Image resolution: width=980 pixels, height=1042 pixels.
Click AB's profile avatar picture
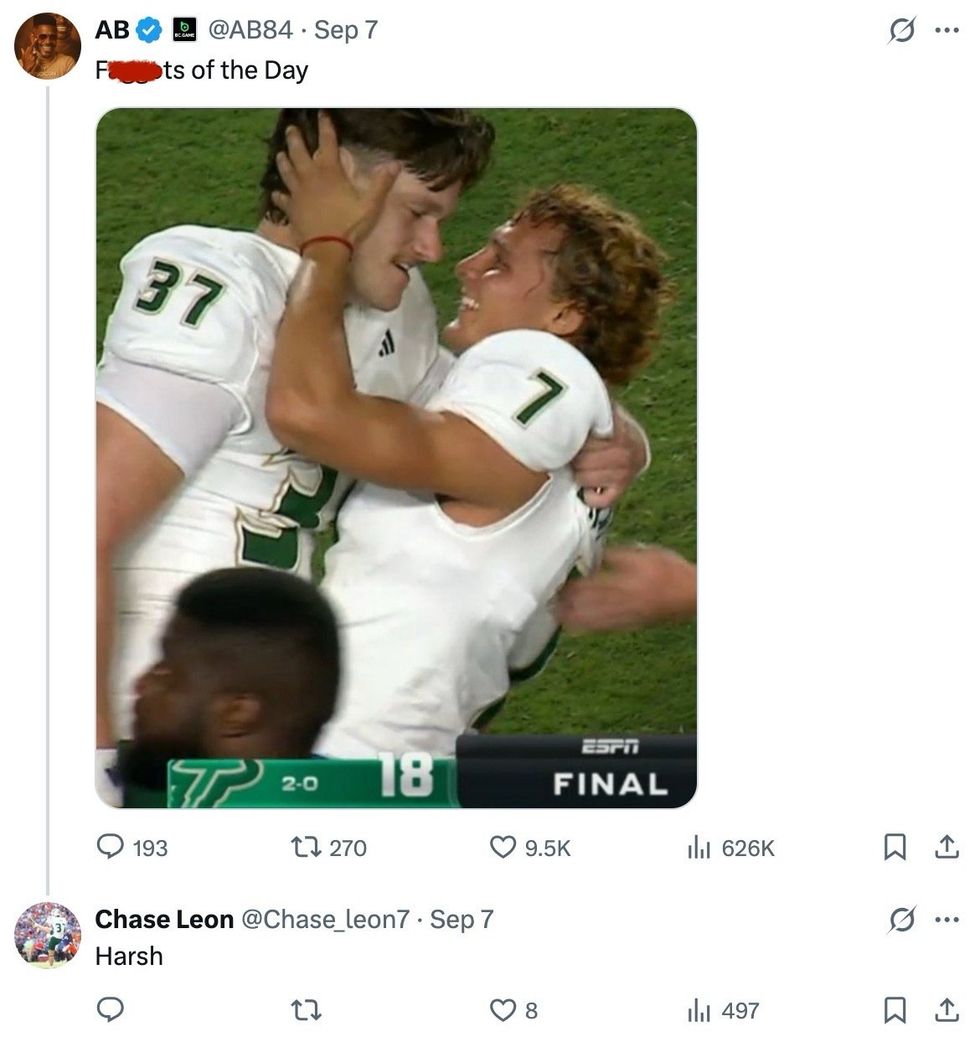pos(47,46)
